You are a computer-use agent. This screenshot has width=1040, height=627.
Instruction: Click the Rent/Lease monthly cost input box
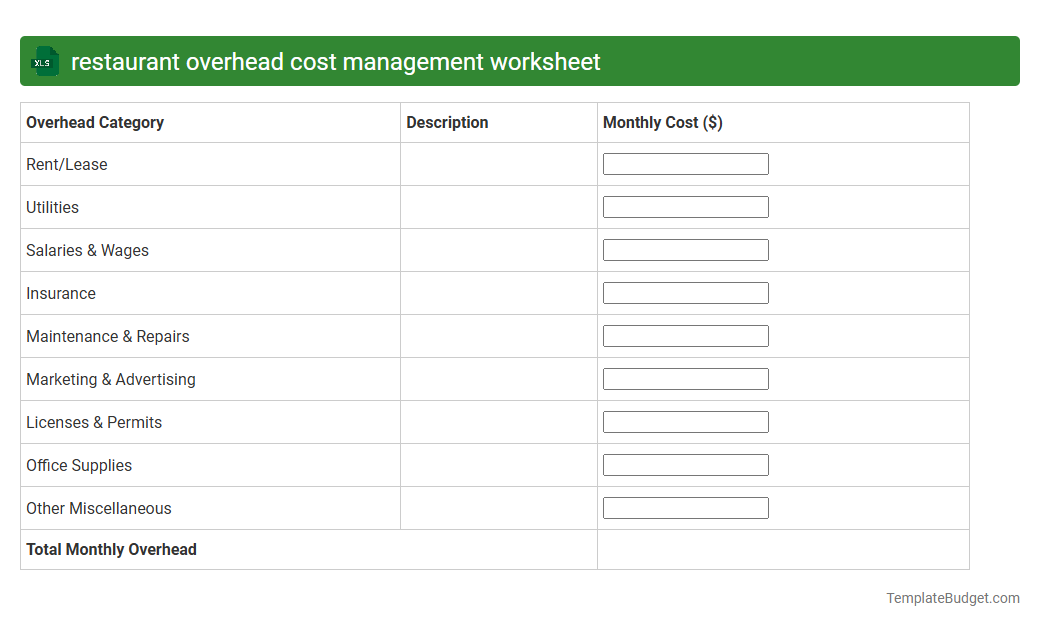pyautogui.click(x=685, y=163)
